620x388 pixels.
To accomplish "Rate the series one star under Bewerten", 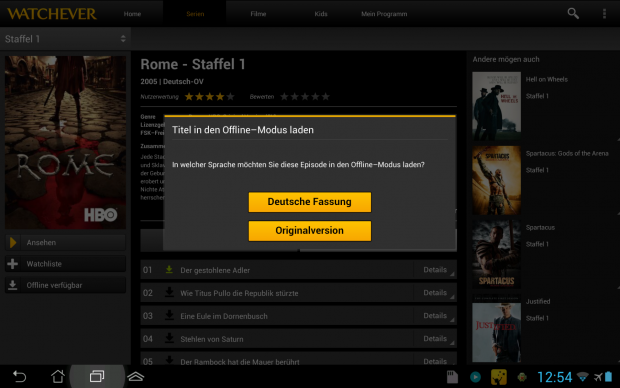I will click(284, 97).
